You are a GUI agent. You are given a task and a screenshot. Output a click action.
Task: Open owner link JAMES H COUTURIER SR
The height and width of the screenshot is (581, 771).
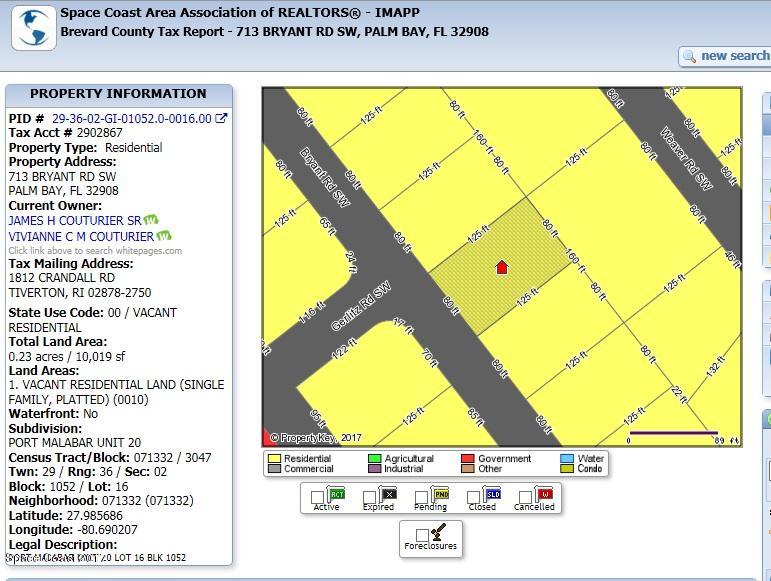pos(75,221)
